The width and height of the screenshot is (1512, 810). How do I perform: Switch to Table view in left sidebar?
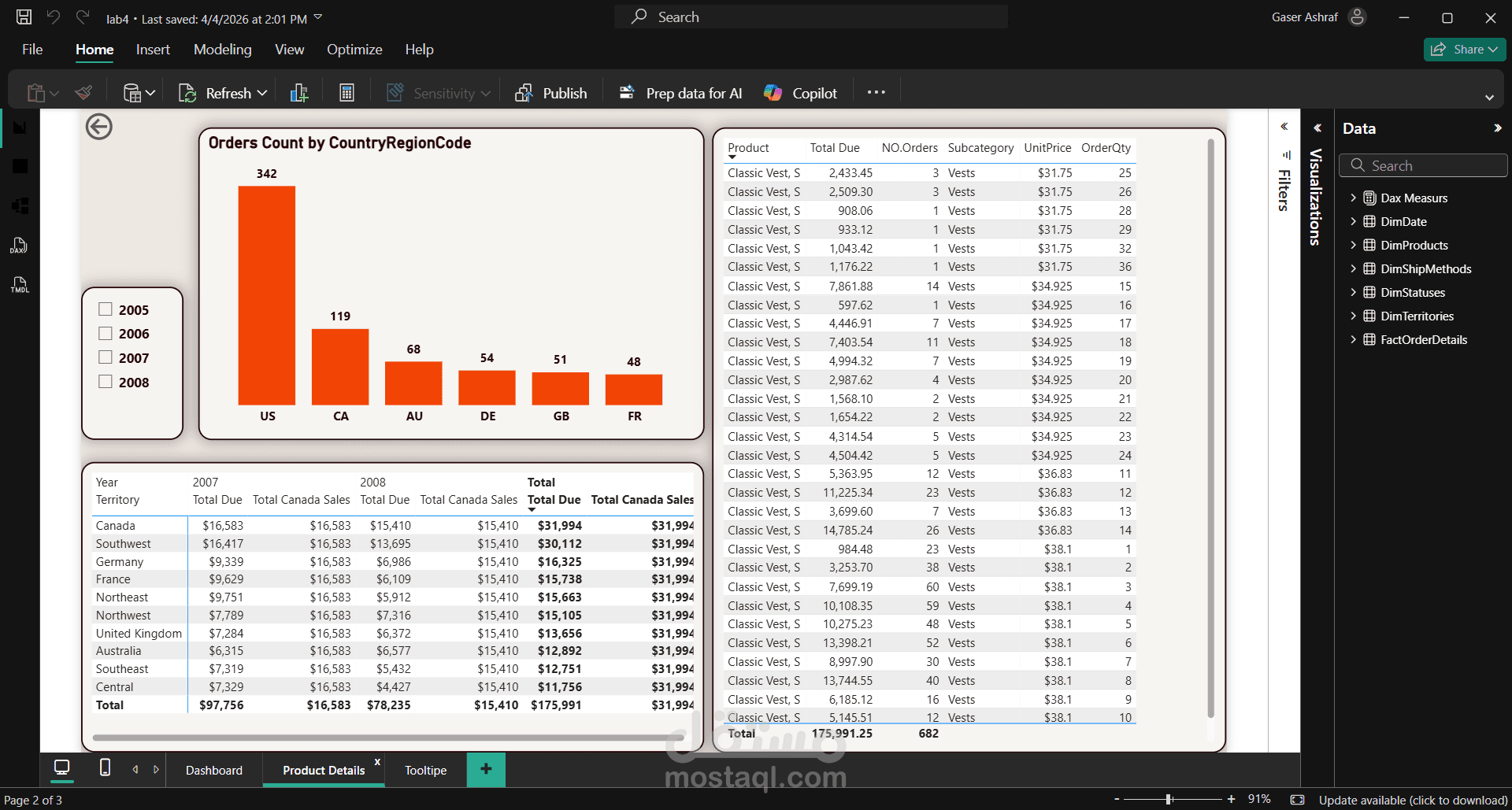click(x=20, y=166)
